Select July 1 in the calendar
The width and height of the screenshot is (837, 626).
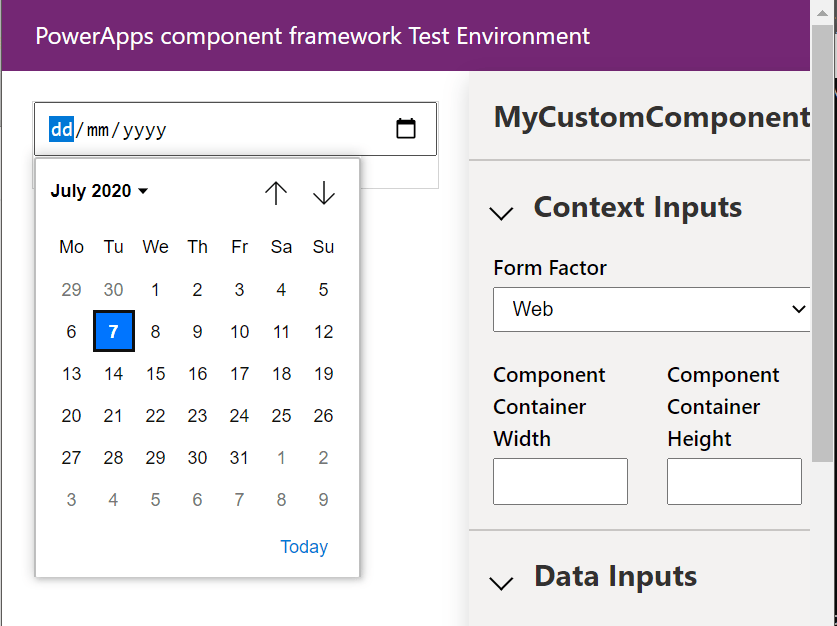point(155,289)
